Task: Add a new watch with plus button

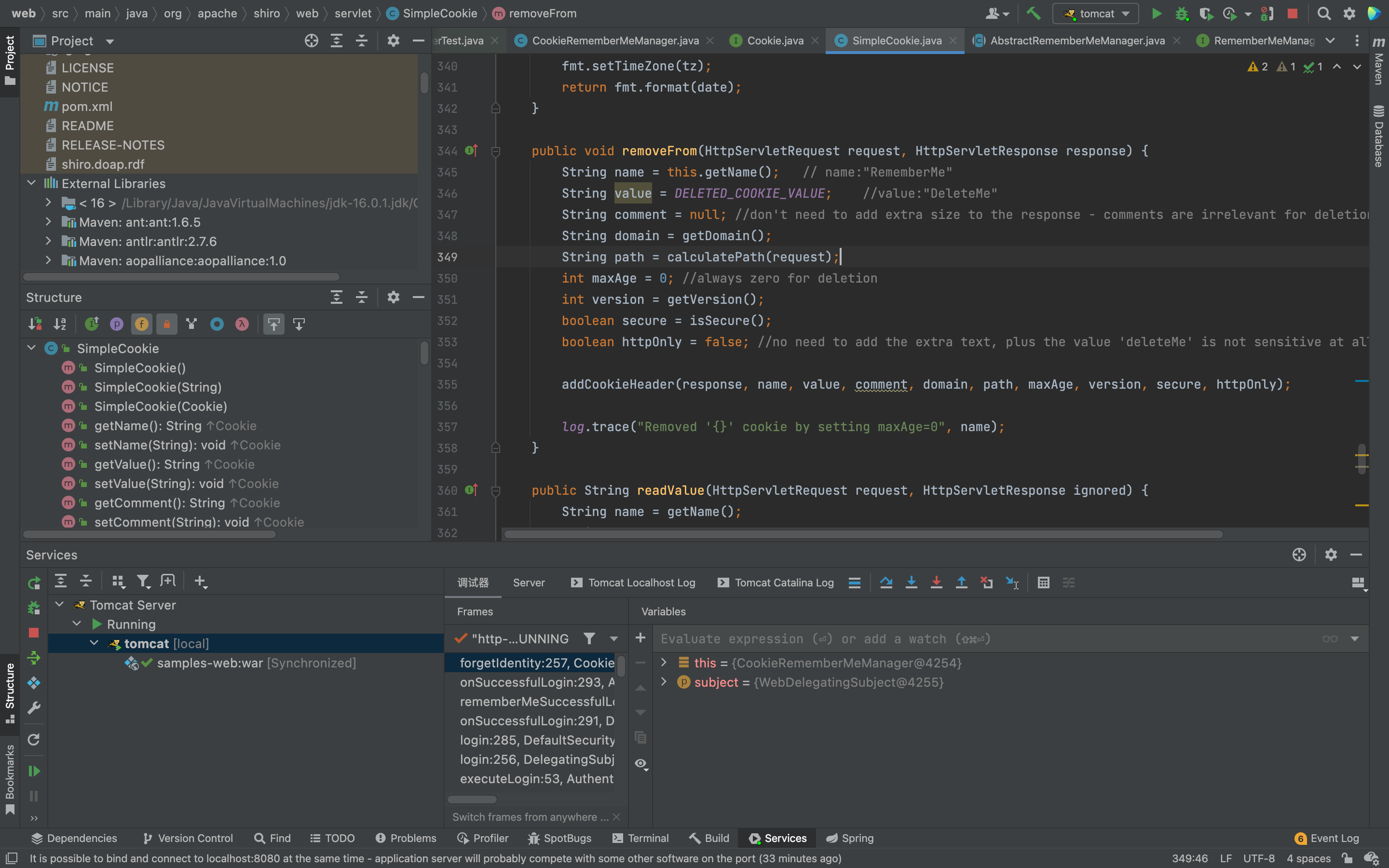Action: (x=640, y=638)
